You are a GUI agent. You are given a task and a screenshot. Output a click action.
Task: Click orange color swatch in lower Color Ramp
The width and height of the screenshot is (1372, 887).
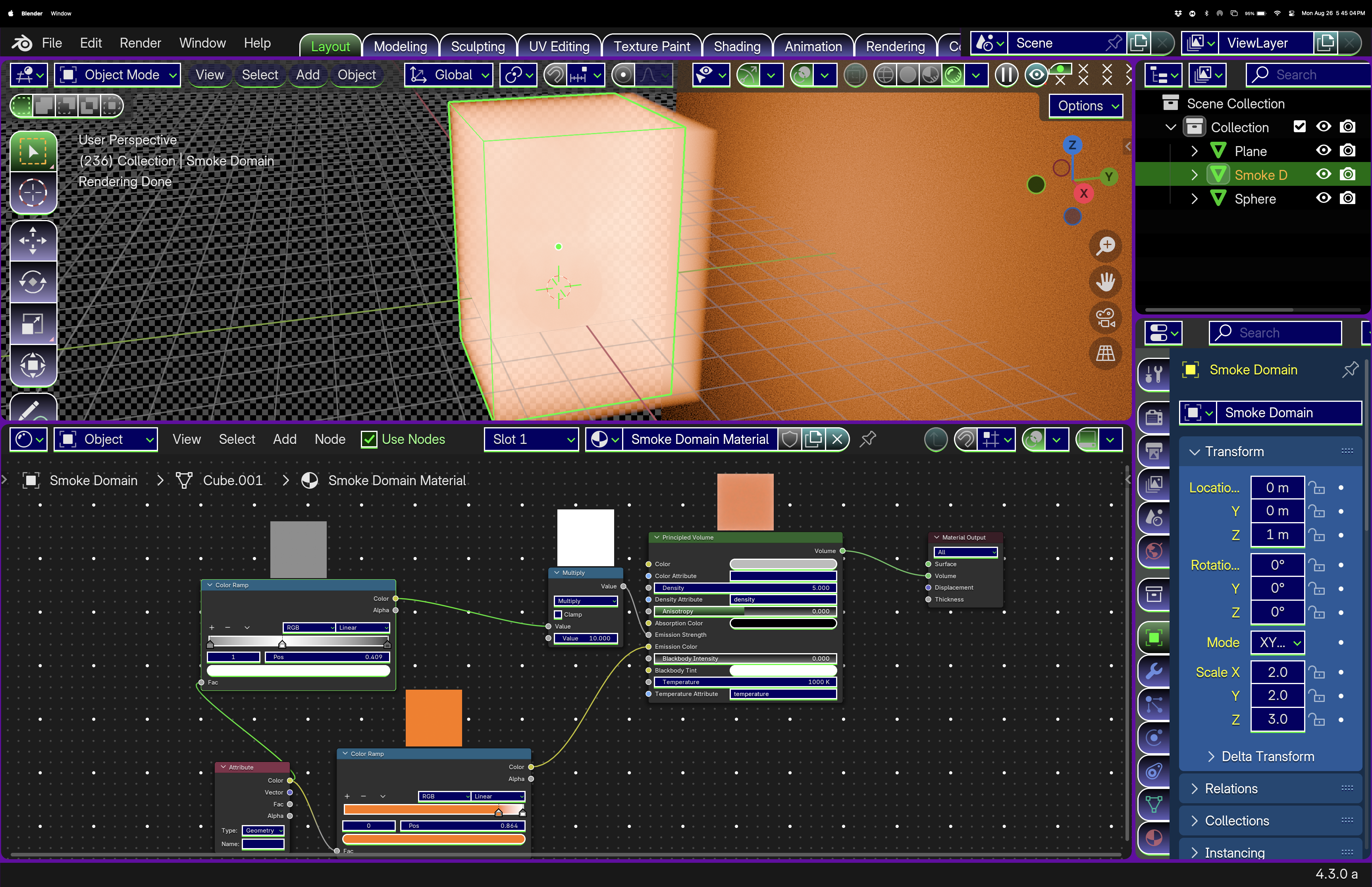(x=434, y=839)
